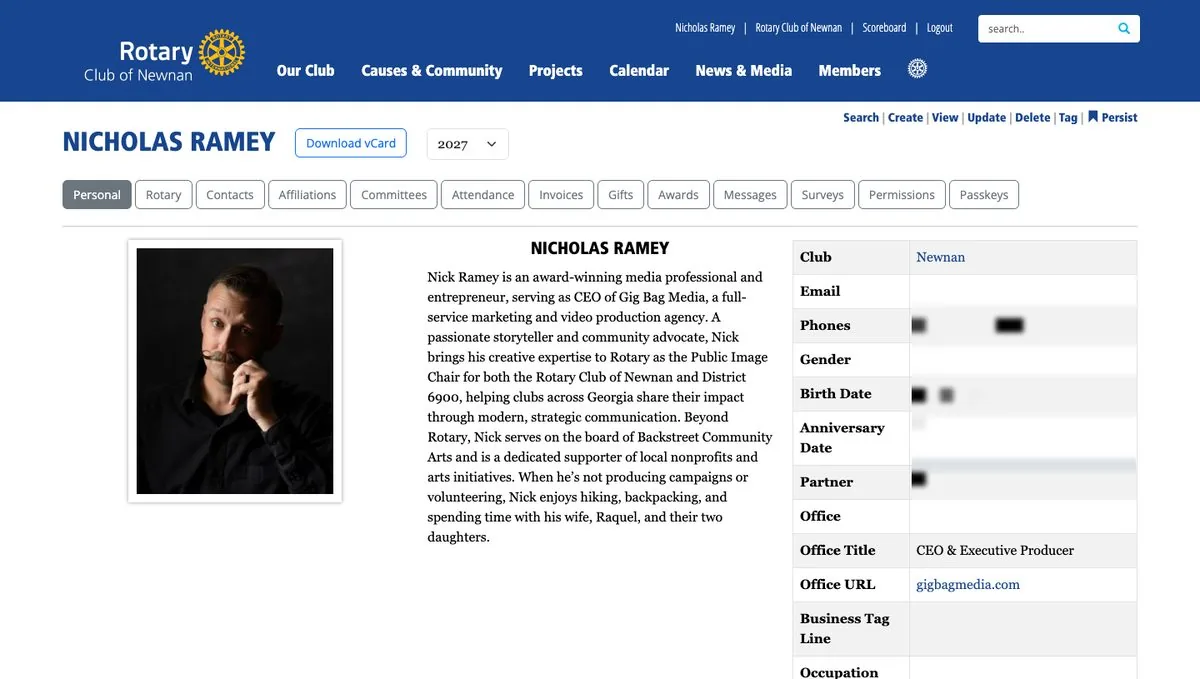The width and height of the screenshot is (1200, 679).
Task: Click the Persist bookmark icon
Action: click(x=1093, y=117)
